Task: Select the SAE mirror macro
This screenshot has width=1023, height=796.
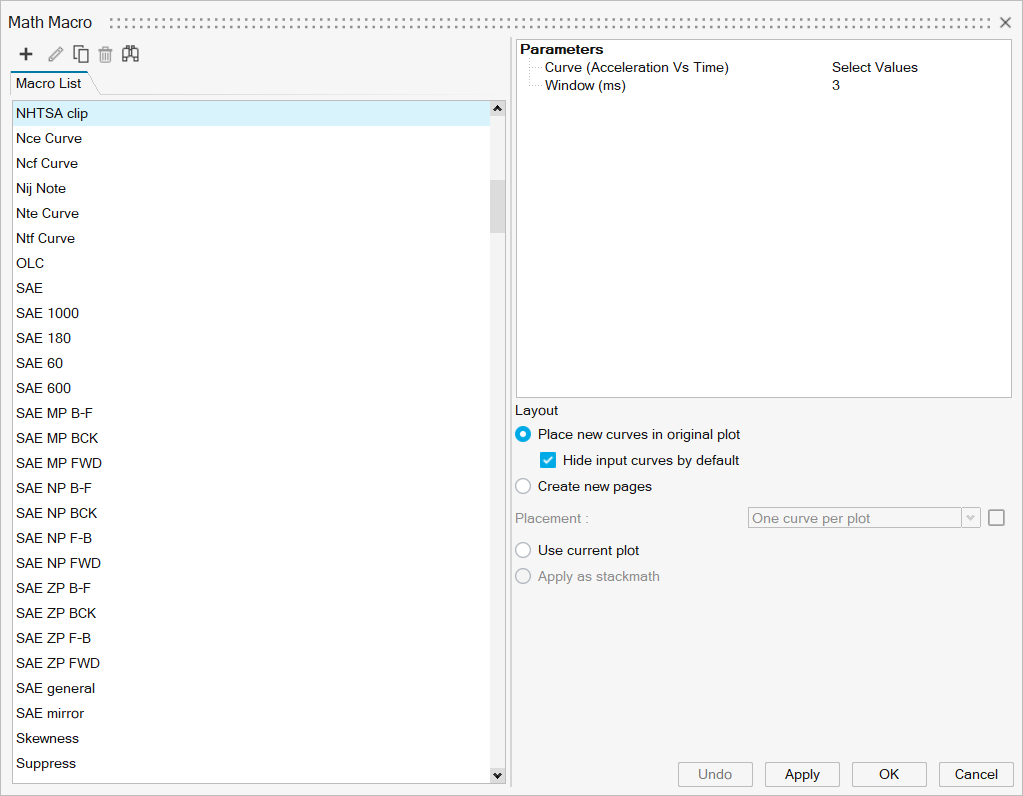Action: coord(251,713)
